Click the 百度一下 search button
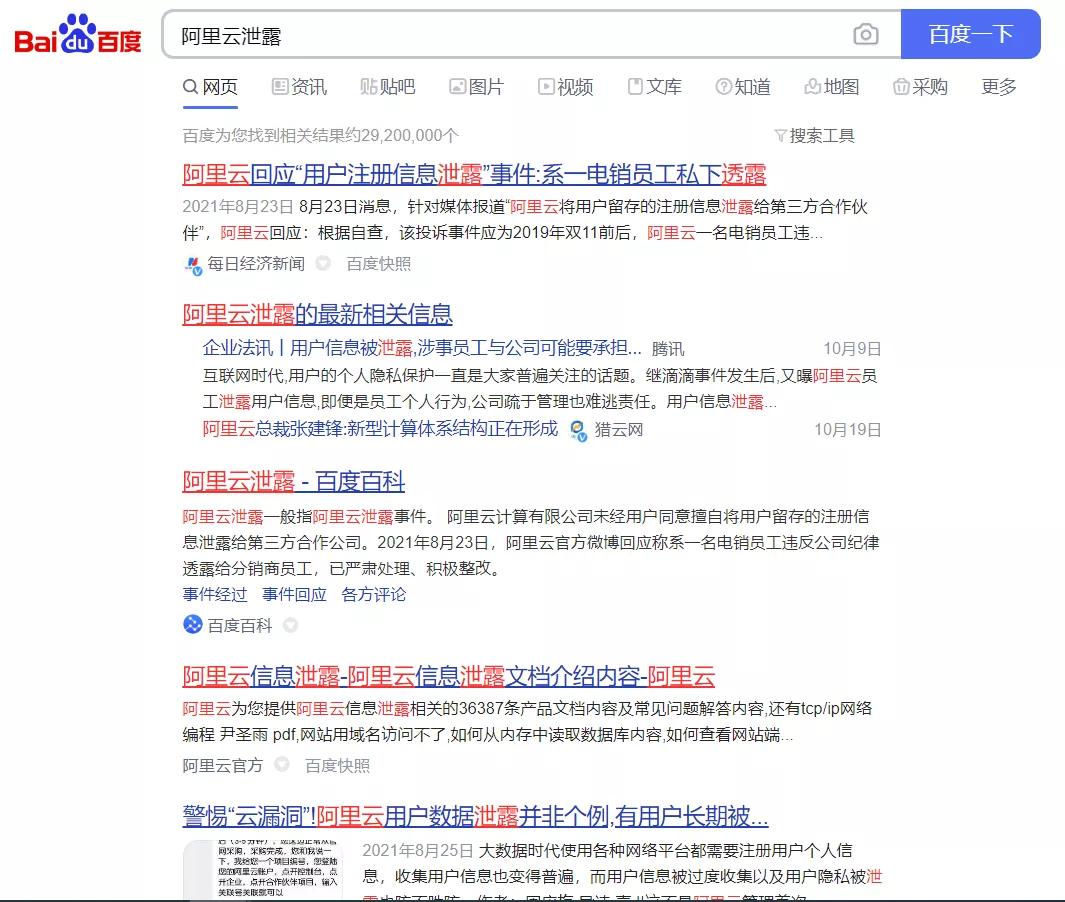 point(971,34)
